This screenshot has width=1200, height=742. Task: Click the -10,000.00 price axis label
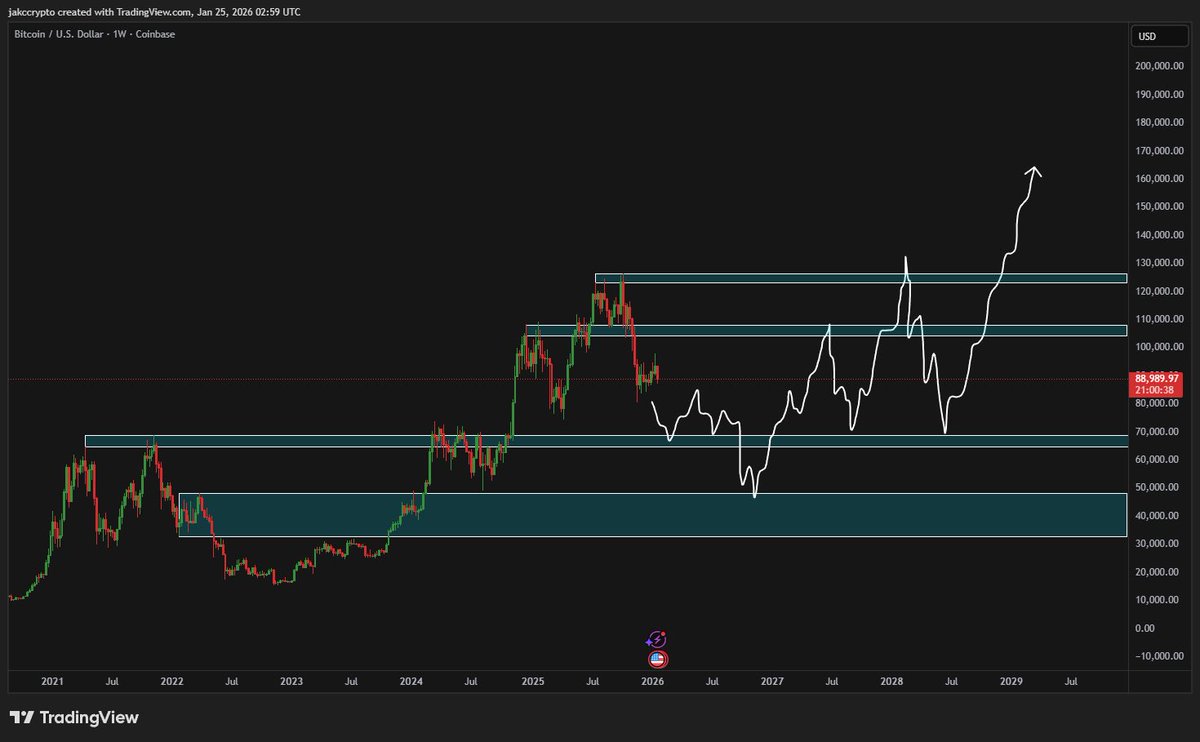pyautogui.click(x=1159, y=656)
